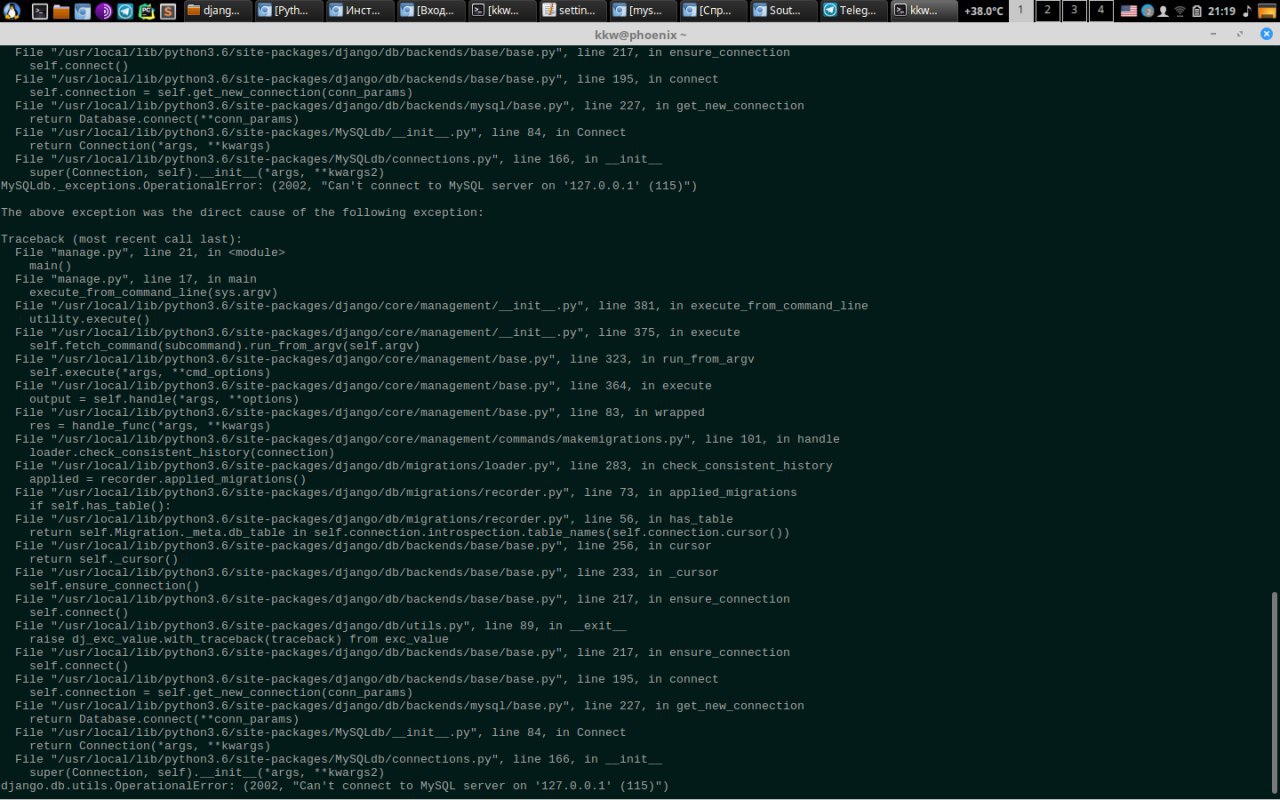Screen dimensions: 1280x800
Task: Open the US flag keyboard layout indicator
Action: [x=1129, y=11]
